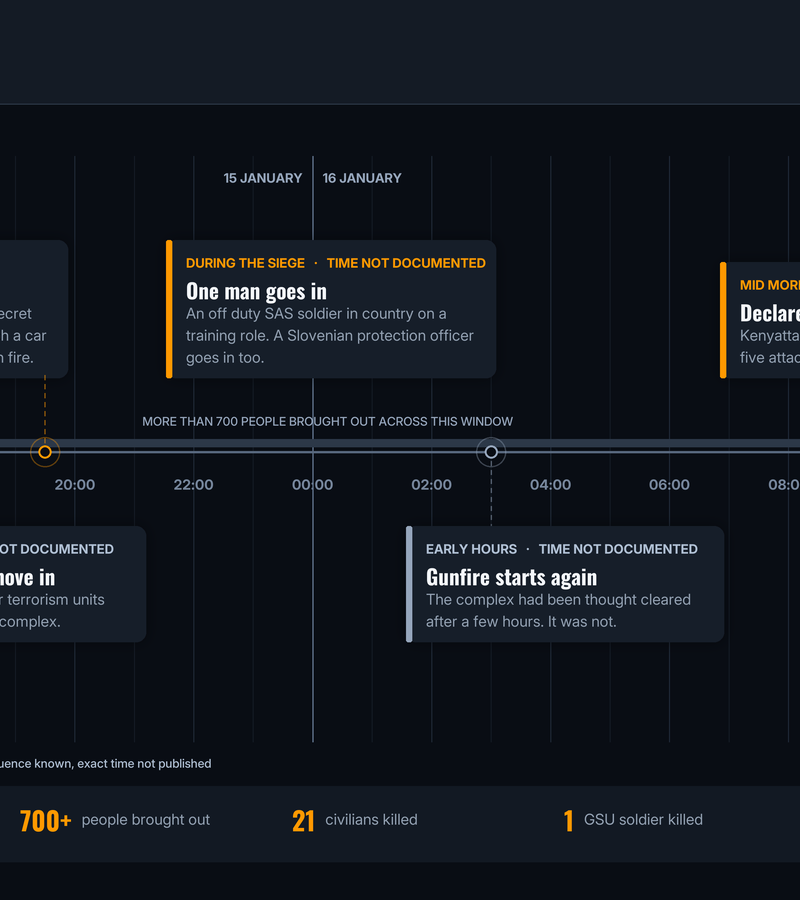Screen dimensions: 800x900
Task: Click the '15 JANUARY' date label
Action: click(263, 178)
